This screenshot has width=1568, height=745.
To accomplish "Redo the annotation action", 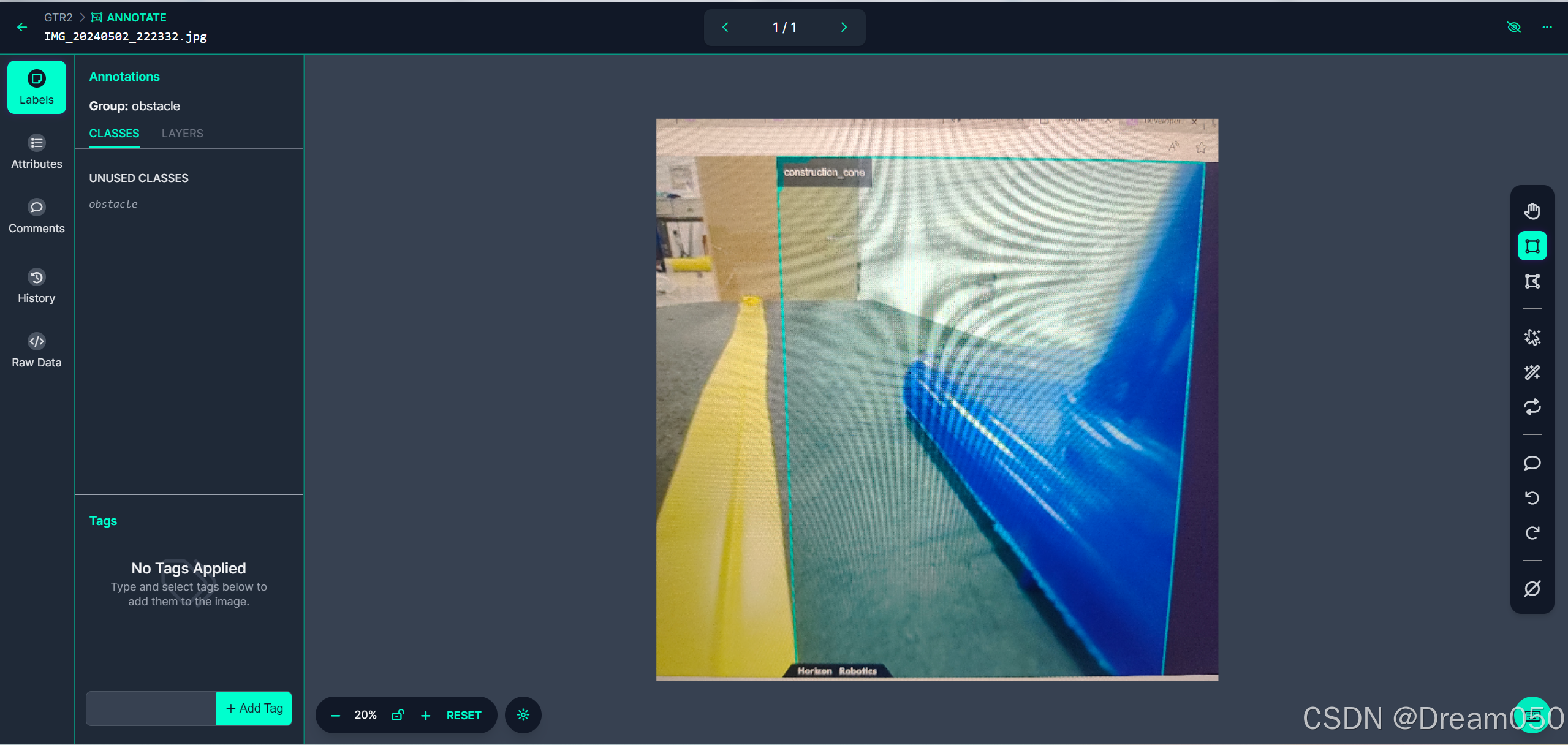I will 1532,533.
